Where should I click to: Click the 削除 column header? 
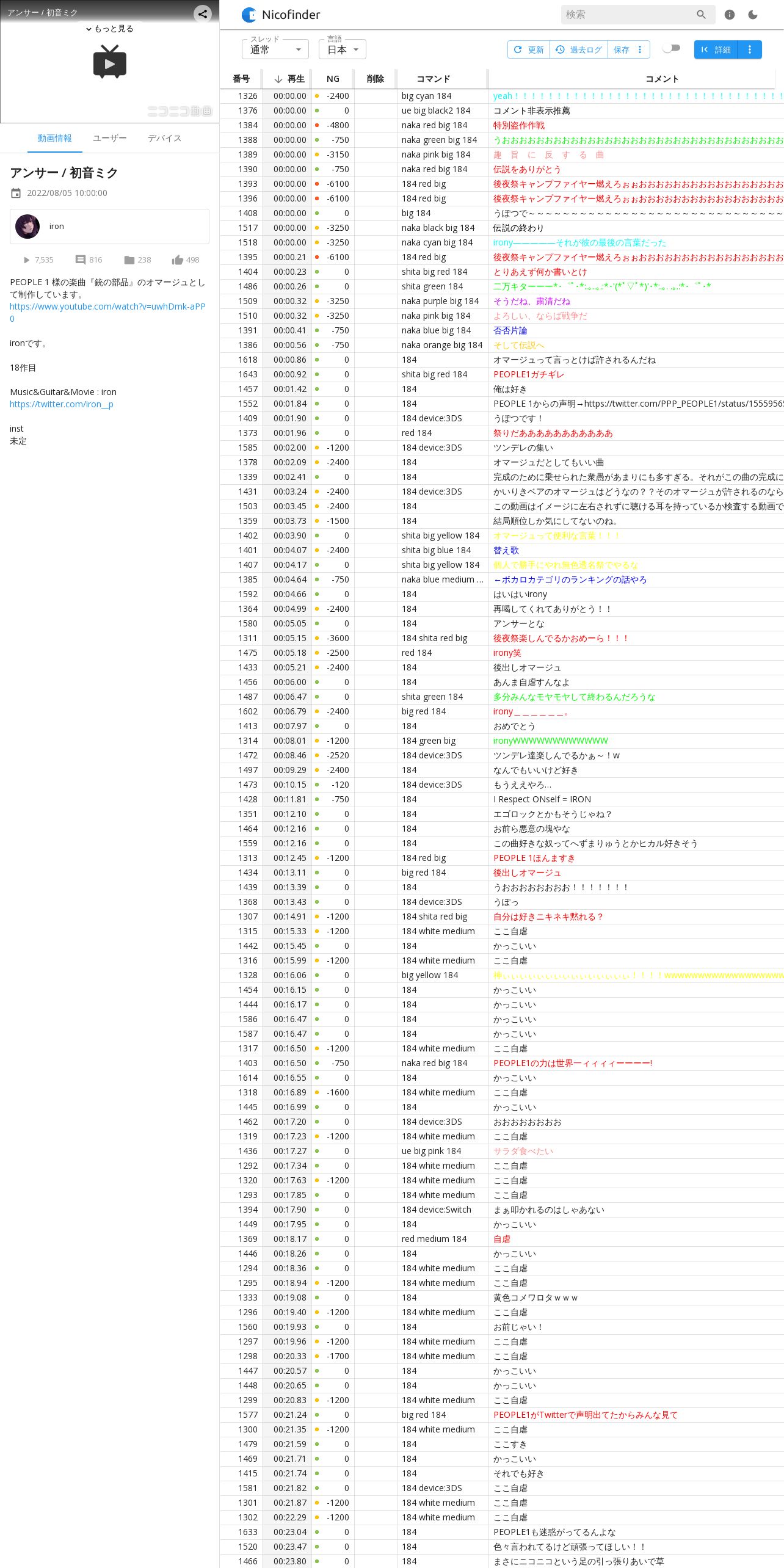[376, 79]
